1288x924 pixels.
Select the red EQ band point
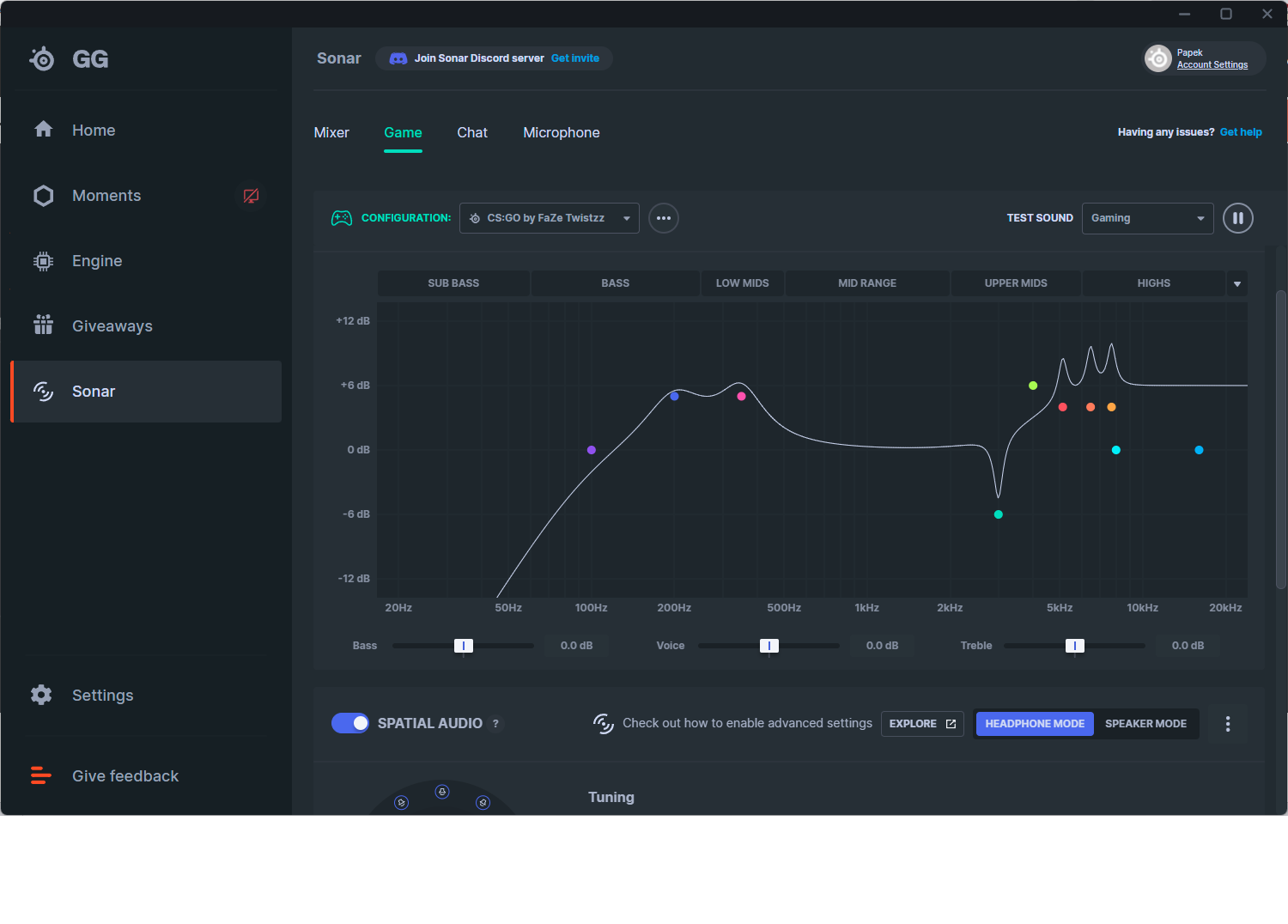(1063, 407)
